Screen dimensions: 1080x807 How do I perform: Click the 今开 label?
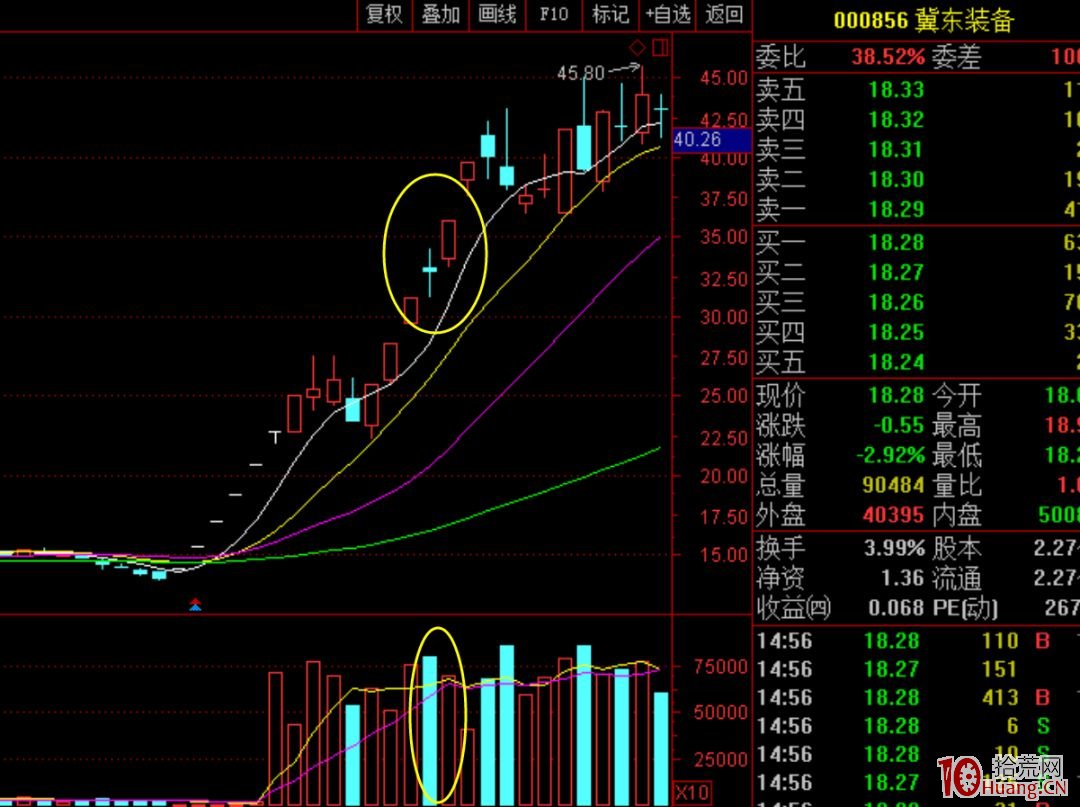(x=956, y=395)
